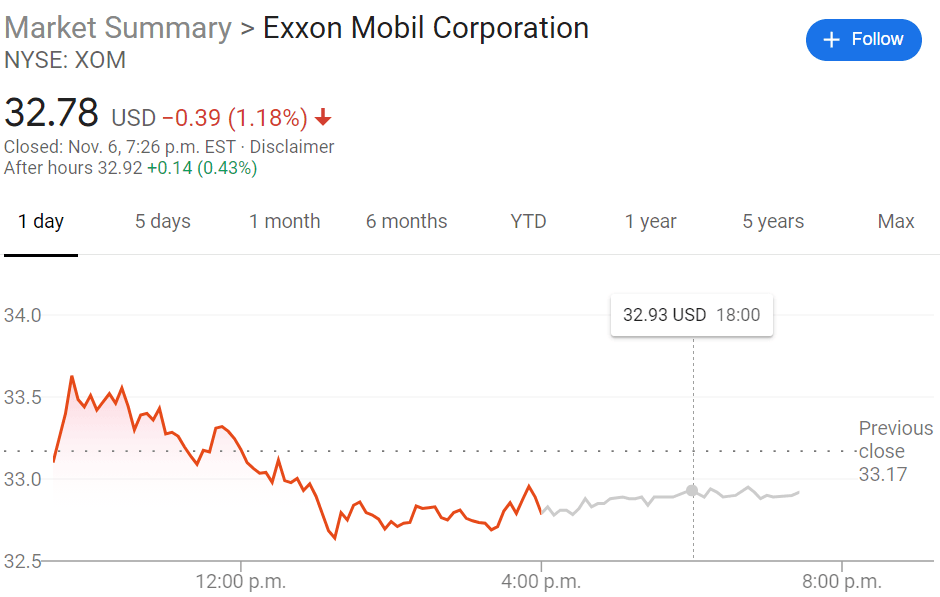
Task: Switch to the 5 days tab
Action: click(x=162, y=222)
